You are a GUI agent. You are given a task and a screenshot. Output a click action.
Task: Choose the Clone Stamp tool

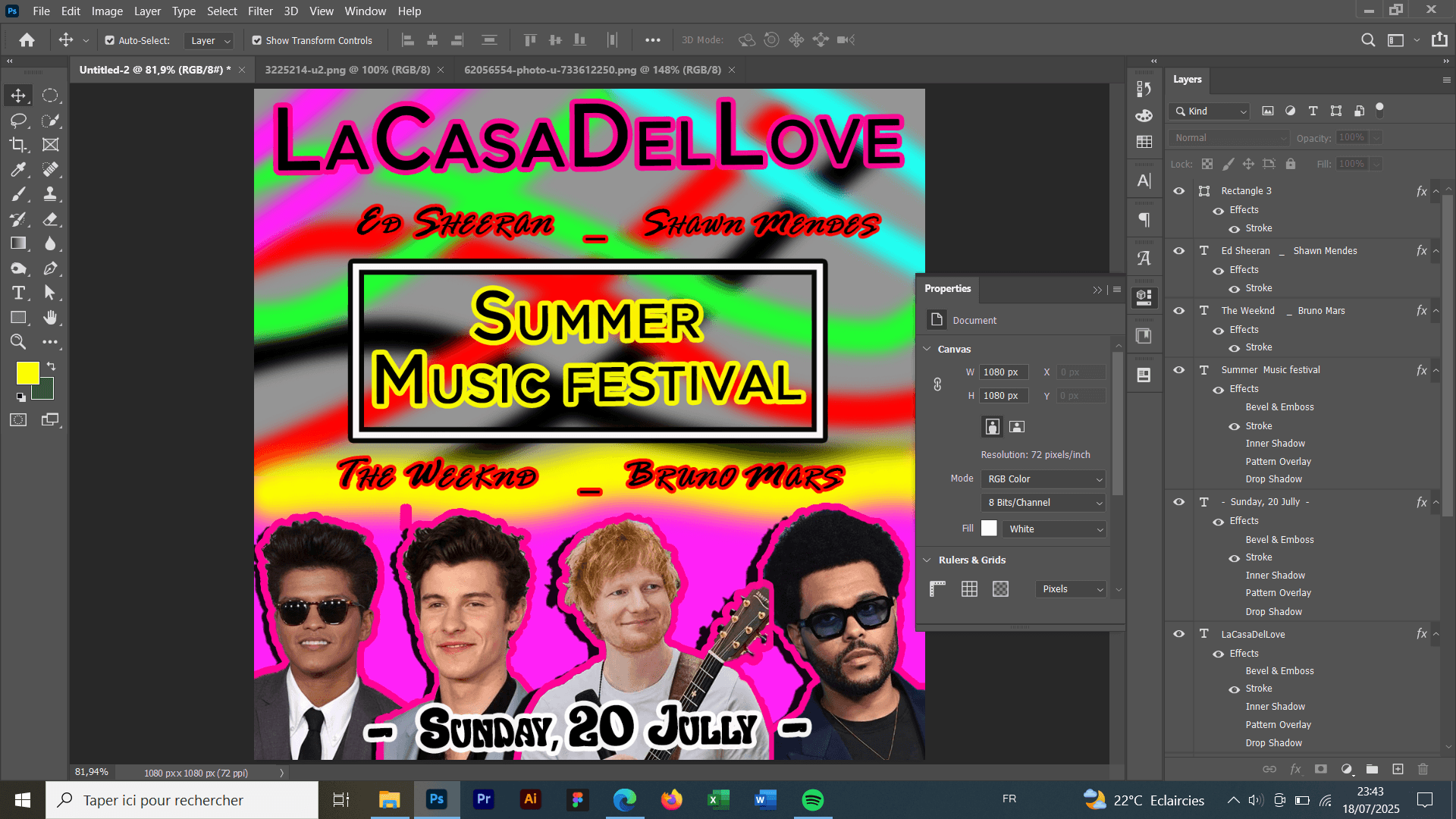point(50,194)
